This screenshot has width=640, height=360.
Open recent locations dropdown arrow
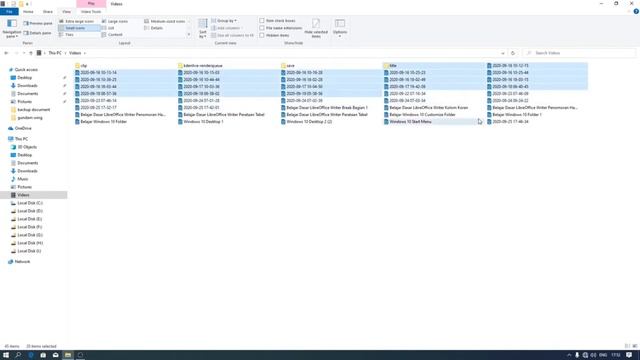(x=24, y=53)
